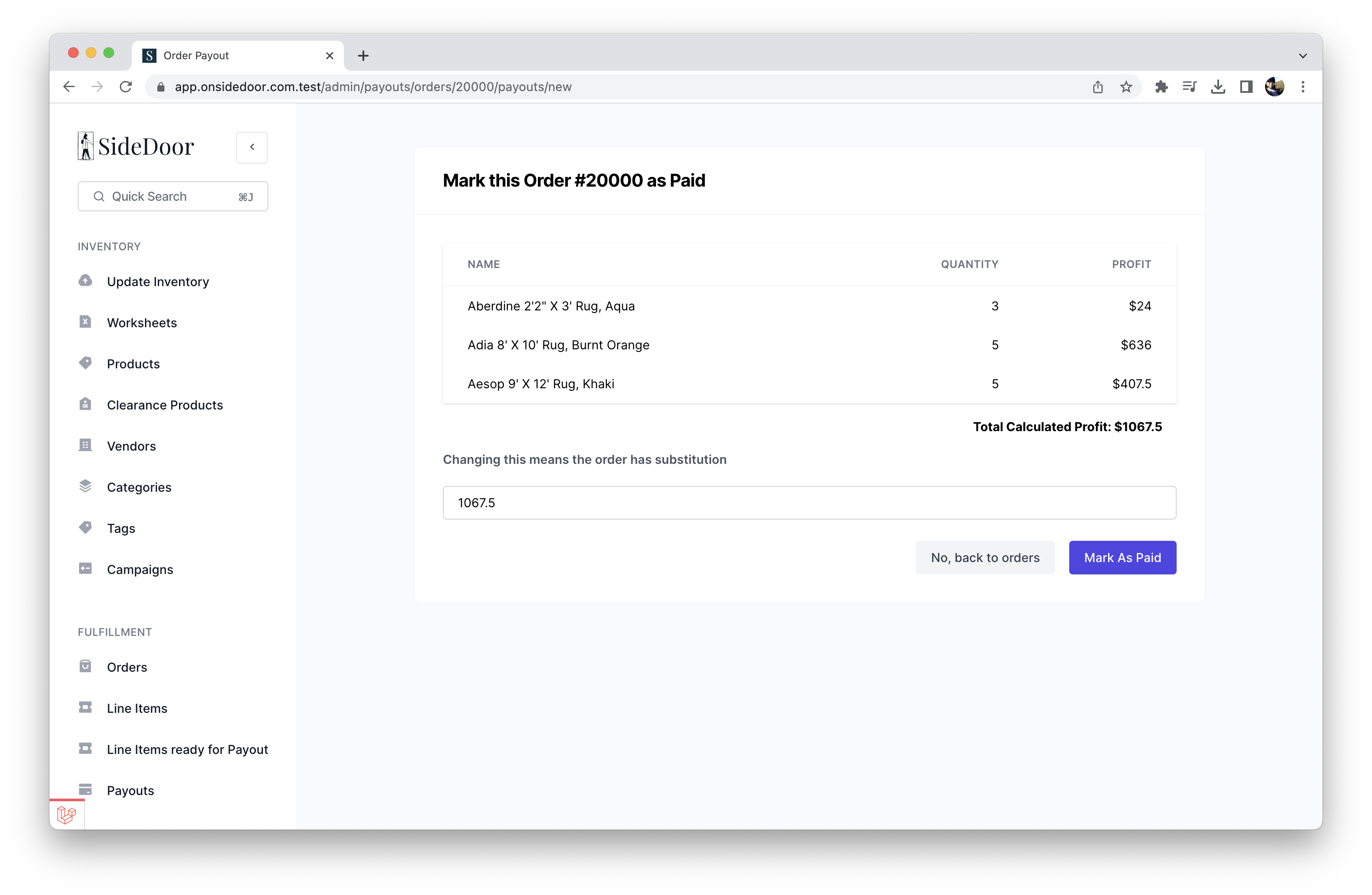The image size is (1372, 895).
Task: Click the Worksheets spreadsheet icon
Action: click(x=85, y=322)
